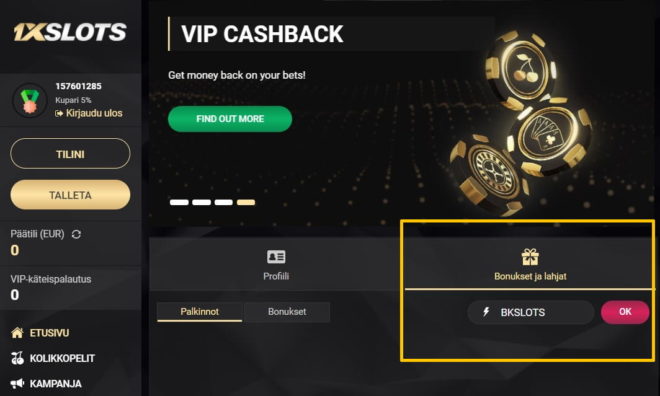Viewport: 660px width, 396px height.
Task: Click the lightning bolt promo icon
Action: [486, 312]
